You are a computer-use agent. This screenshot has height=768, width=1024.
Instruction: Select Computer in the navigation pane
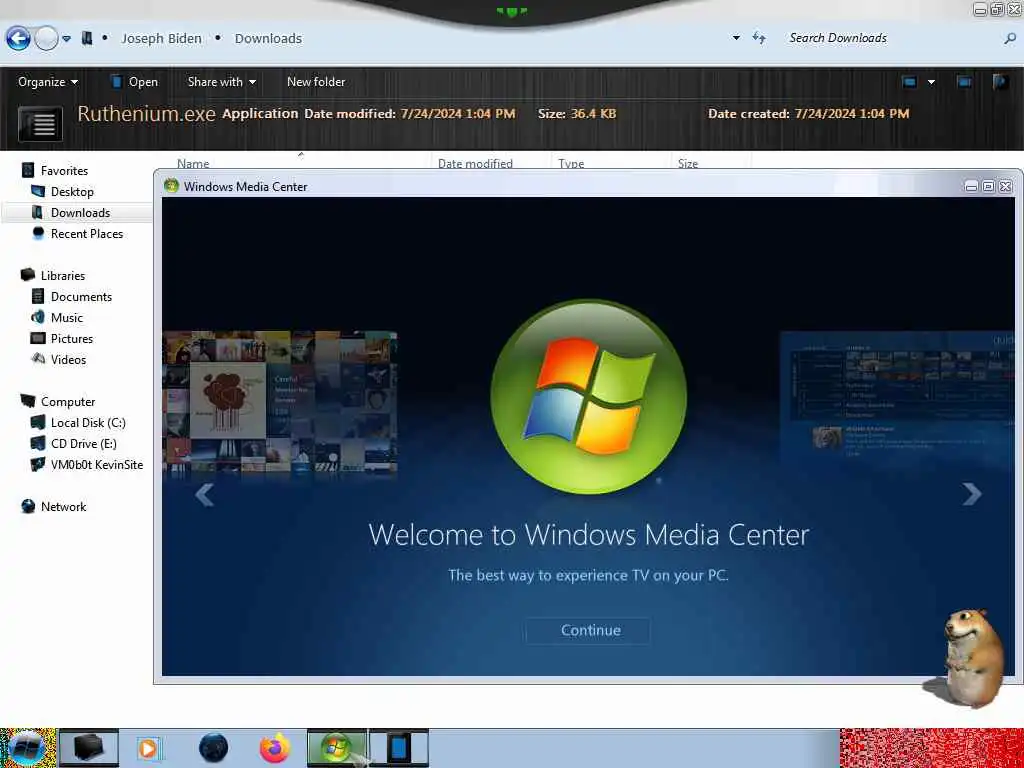pyautogui.click(x=68, y=402)
